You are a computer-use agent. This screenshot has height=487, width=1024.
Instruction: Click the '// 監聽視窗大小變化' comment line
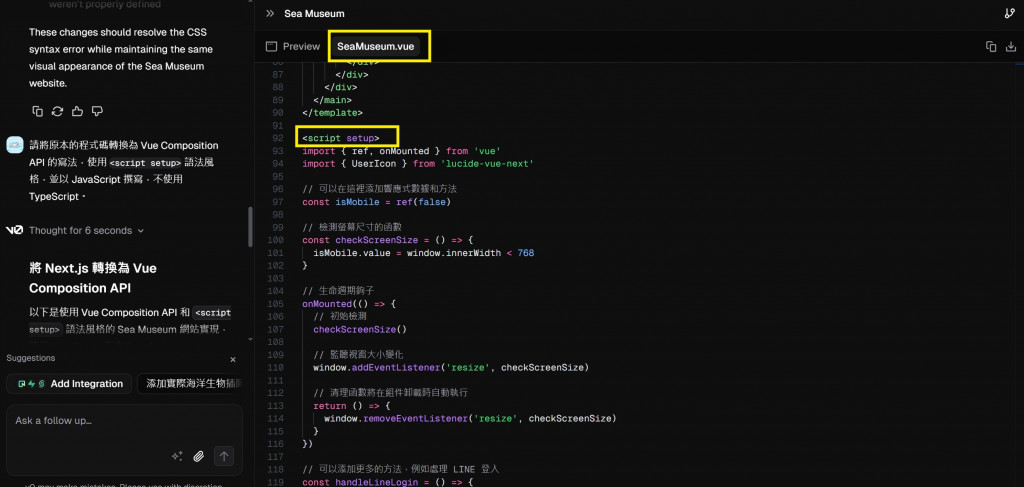pyautogui.click(x=359, y=354)
